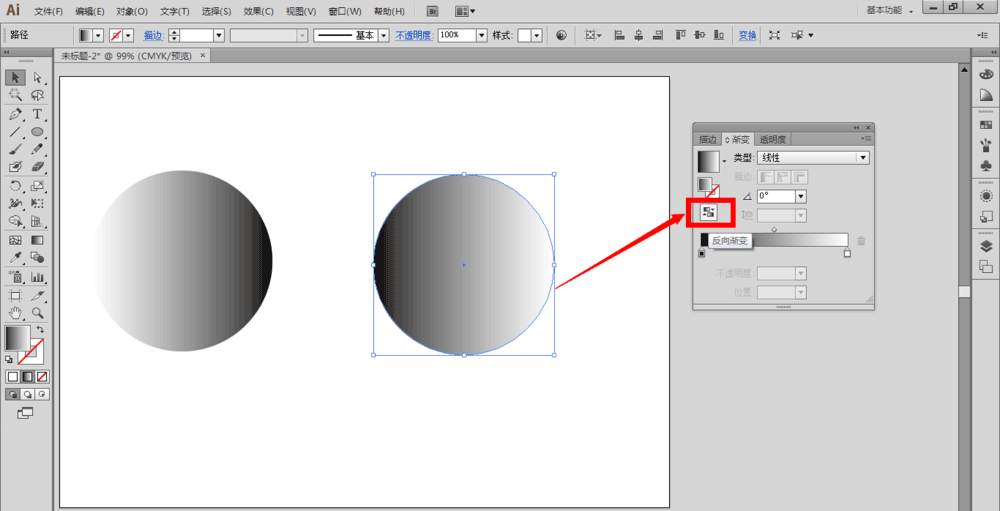Open the opacity 100% dropdown
1000x511 pixels.
pyautogui.click(x=482, y=35)
